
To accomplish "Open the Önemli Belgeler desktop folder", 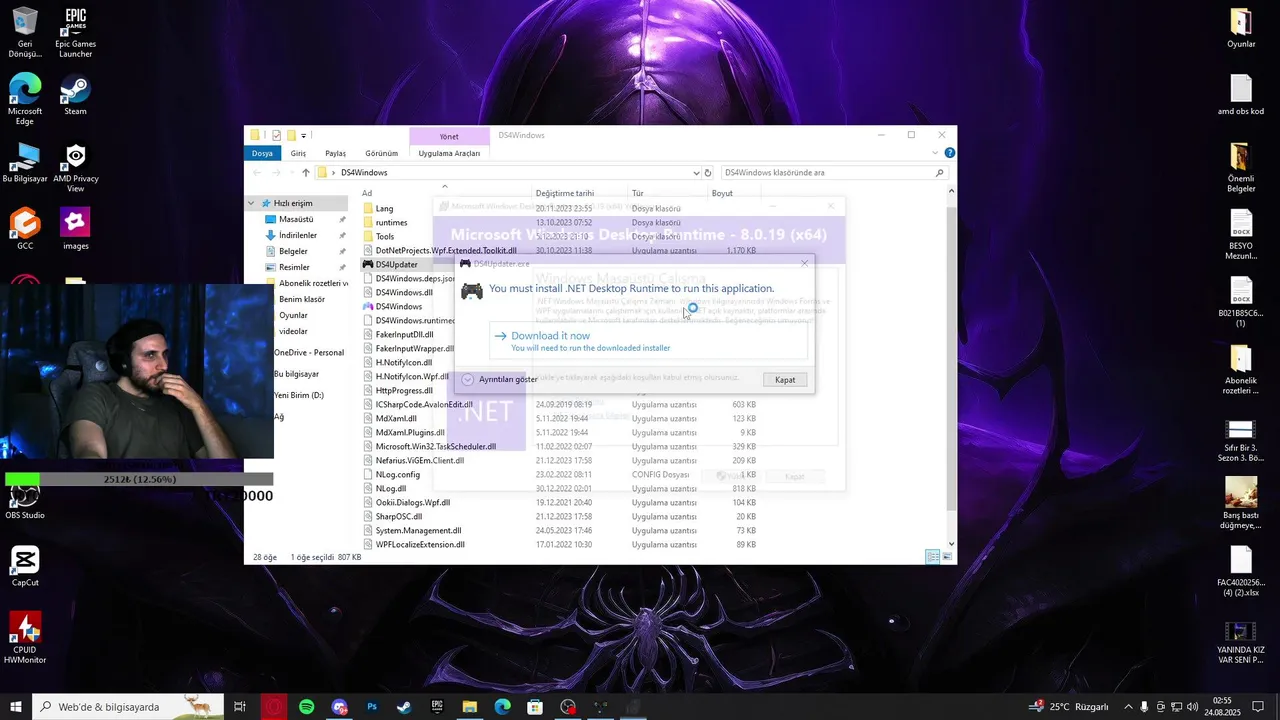I will [x=1241, y=168].
